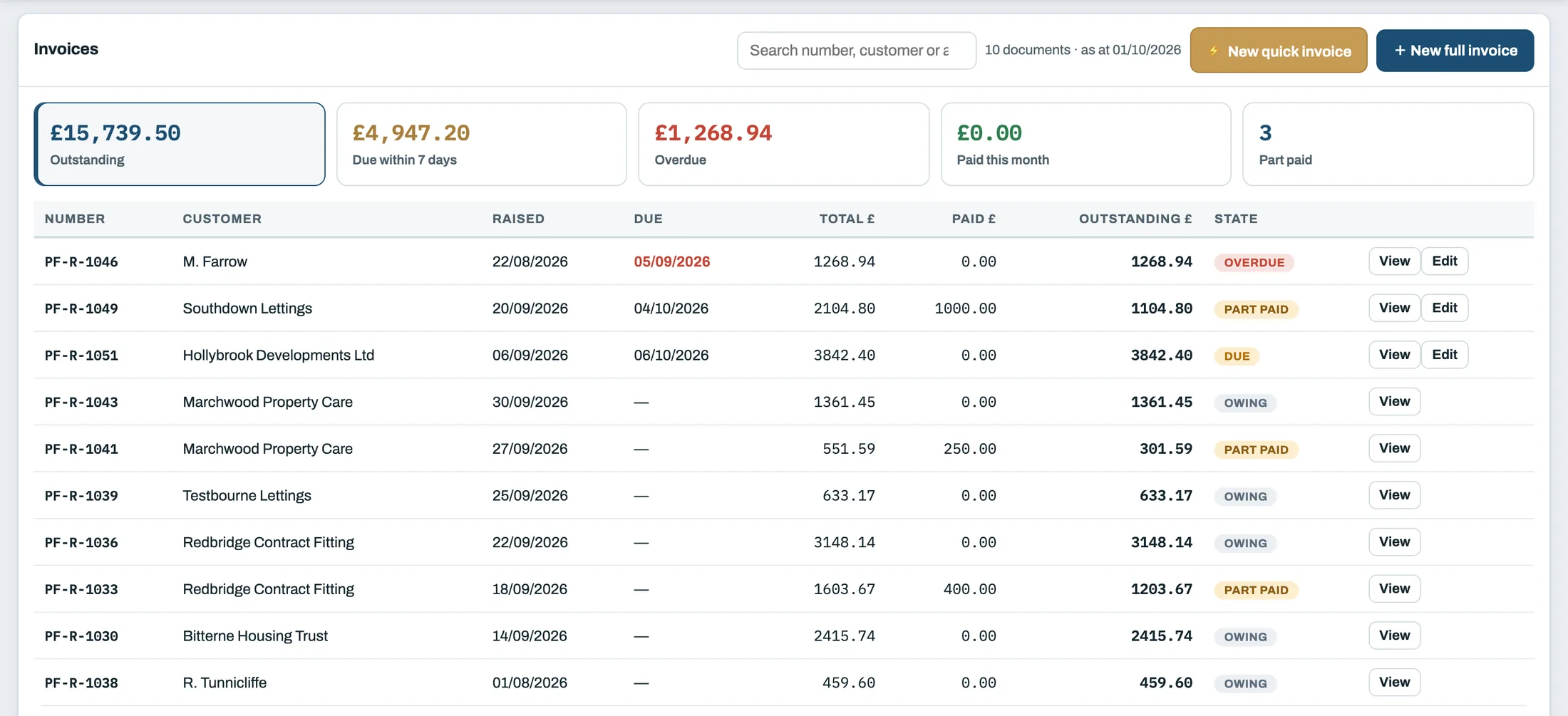Edit Hollybrook Developments invoice PF-R-1051
This screenshot has width=1568, height=716.
pyautogui.click(x=1445, y=355)
